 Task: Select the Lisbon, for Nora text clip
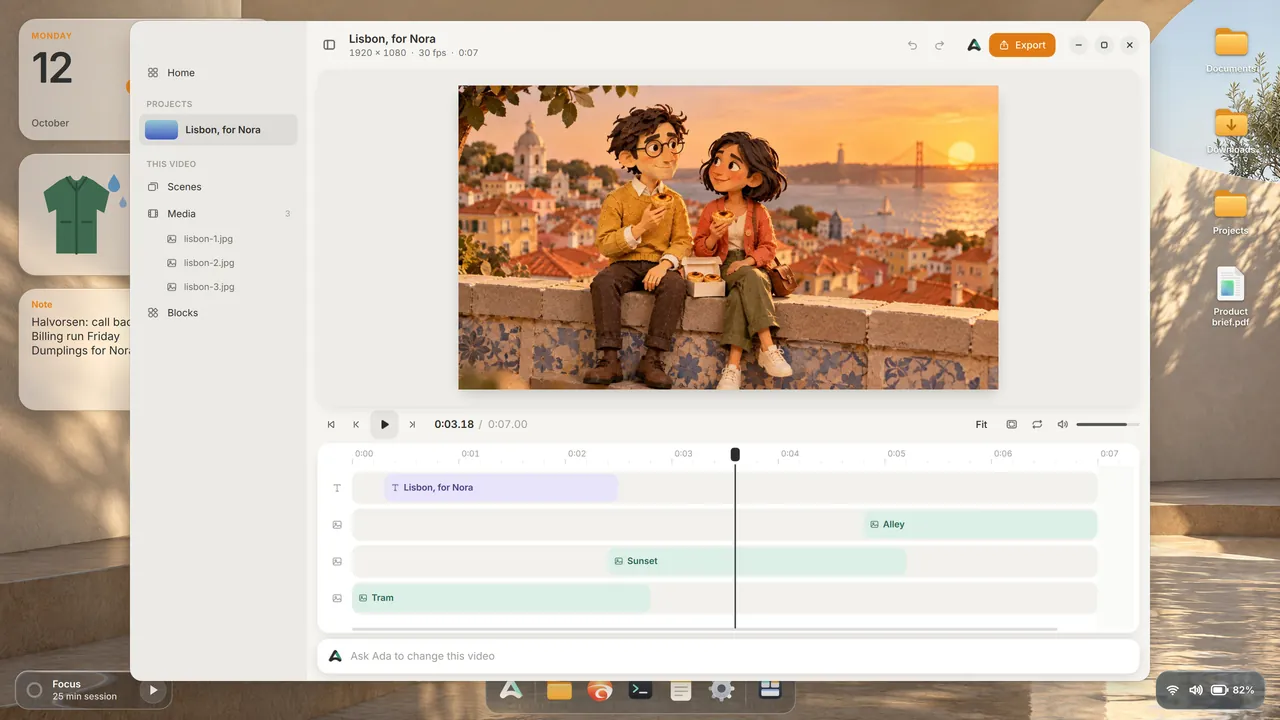click(501, 488)
